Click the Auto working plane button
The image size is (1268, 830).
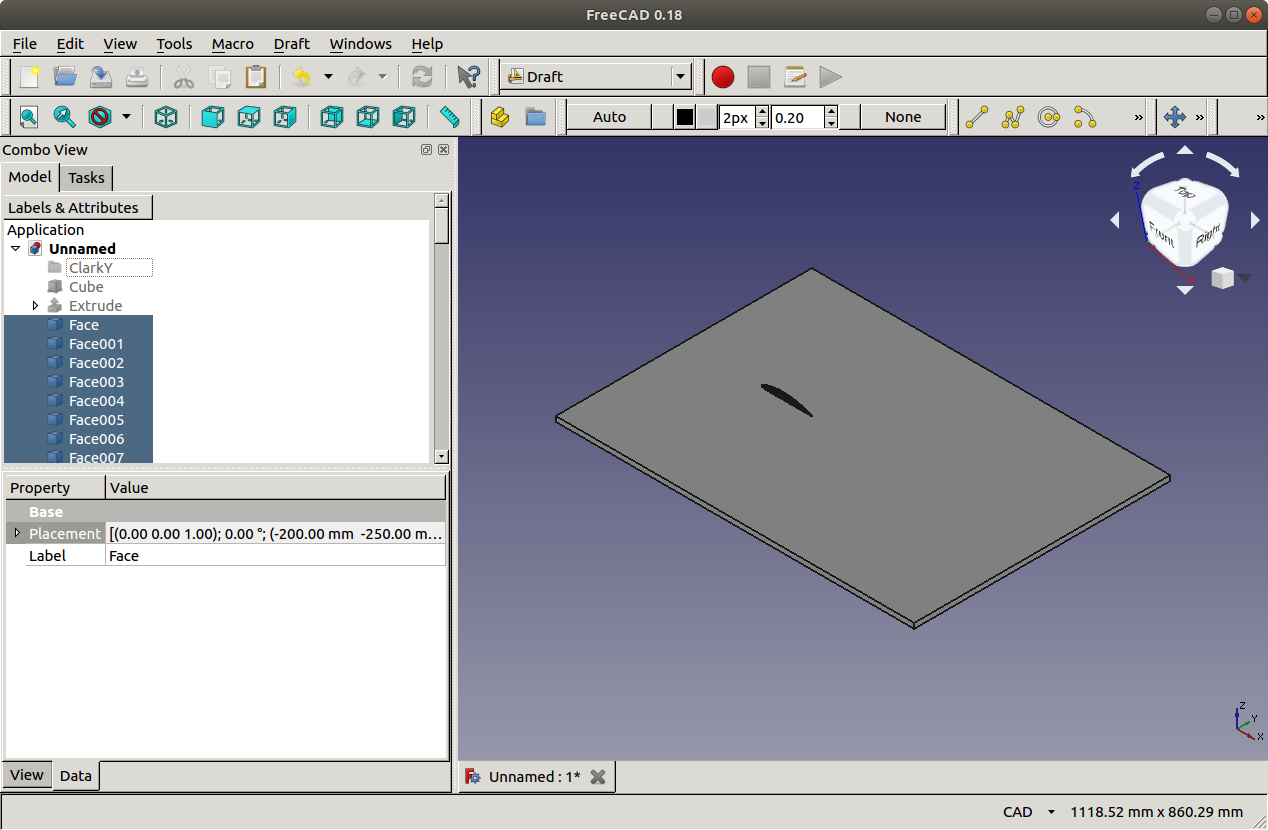609,117
